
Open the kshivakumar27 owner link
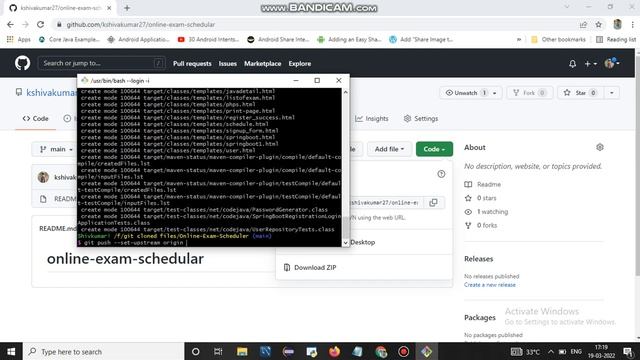(51, 93)
